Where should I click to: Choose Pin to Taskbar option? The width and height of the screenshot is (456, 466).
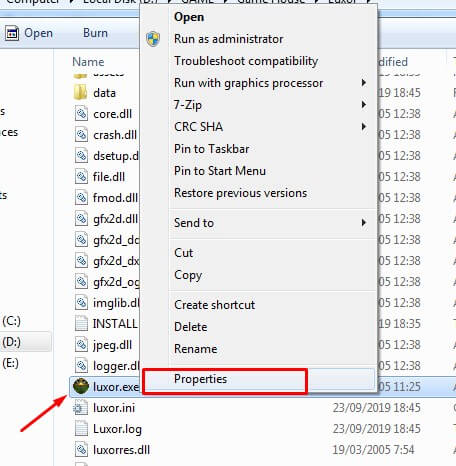tap(211, 149)
